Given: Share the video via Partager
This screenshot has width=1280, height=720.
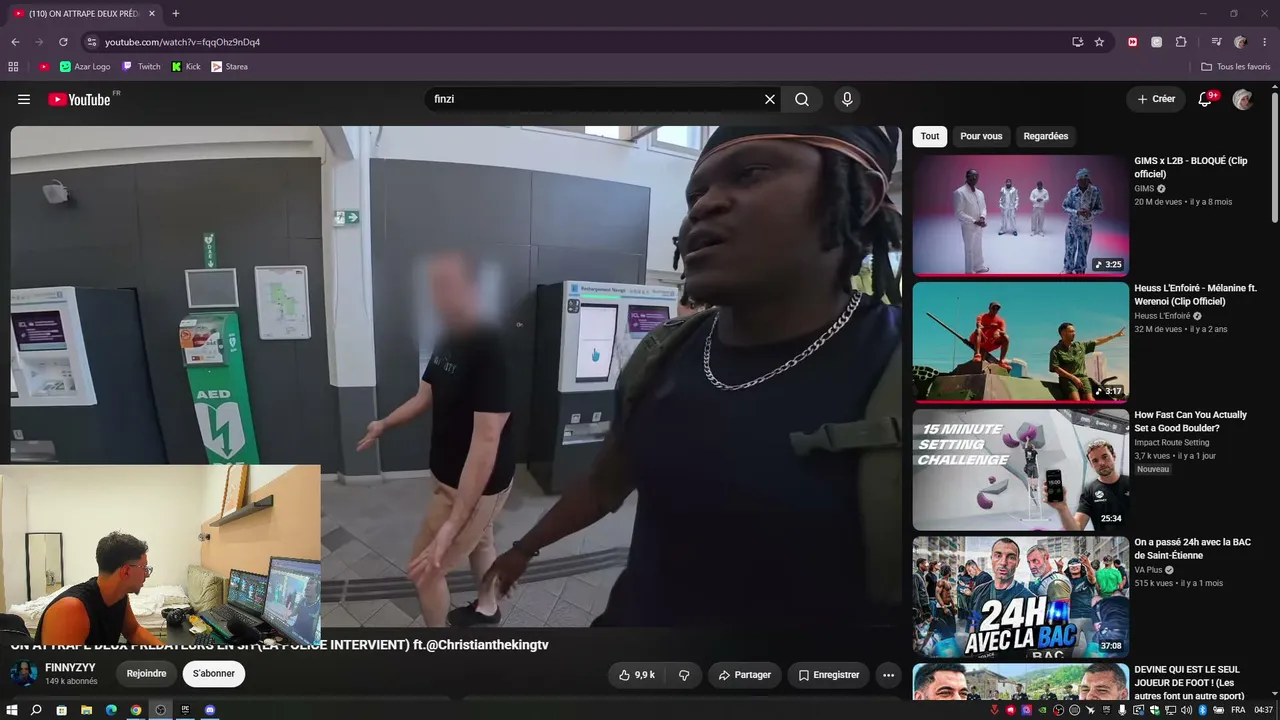Looking at the screenshot, I should 745,675.
